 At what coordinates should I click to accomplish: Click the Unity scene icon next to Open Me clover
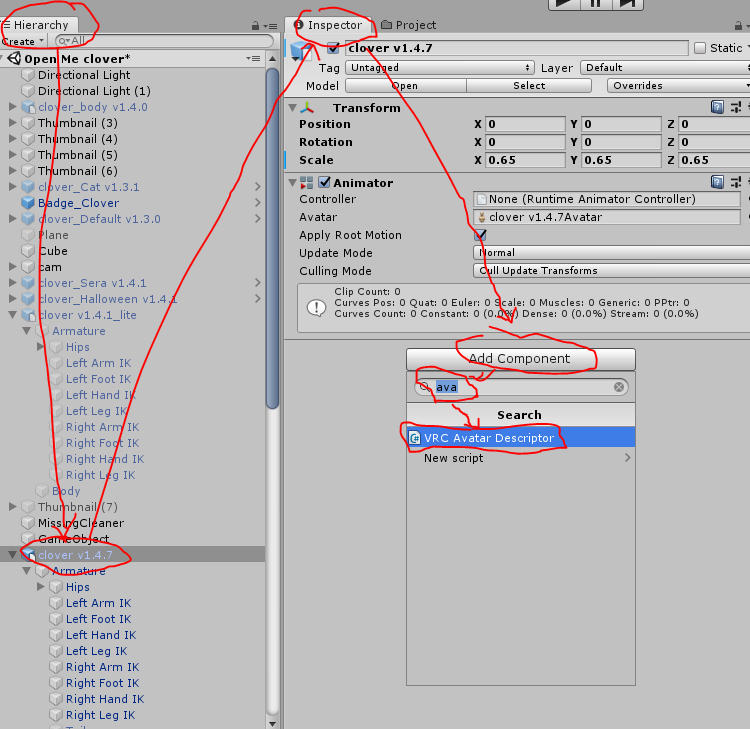14,58
